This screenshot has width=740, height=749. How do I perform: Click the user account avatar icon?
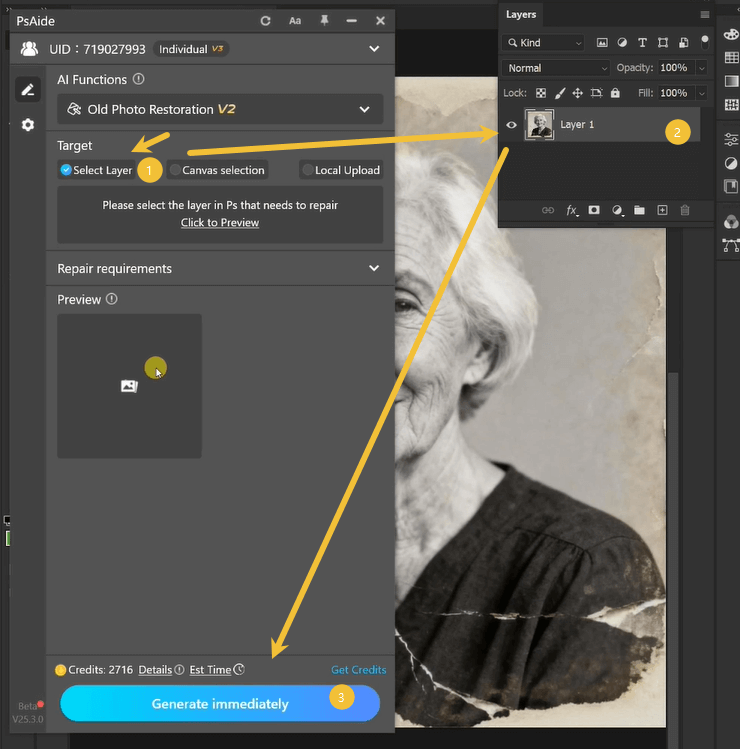click(30, 49)
